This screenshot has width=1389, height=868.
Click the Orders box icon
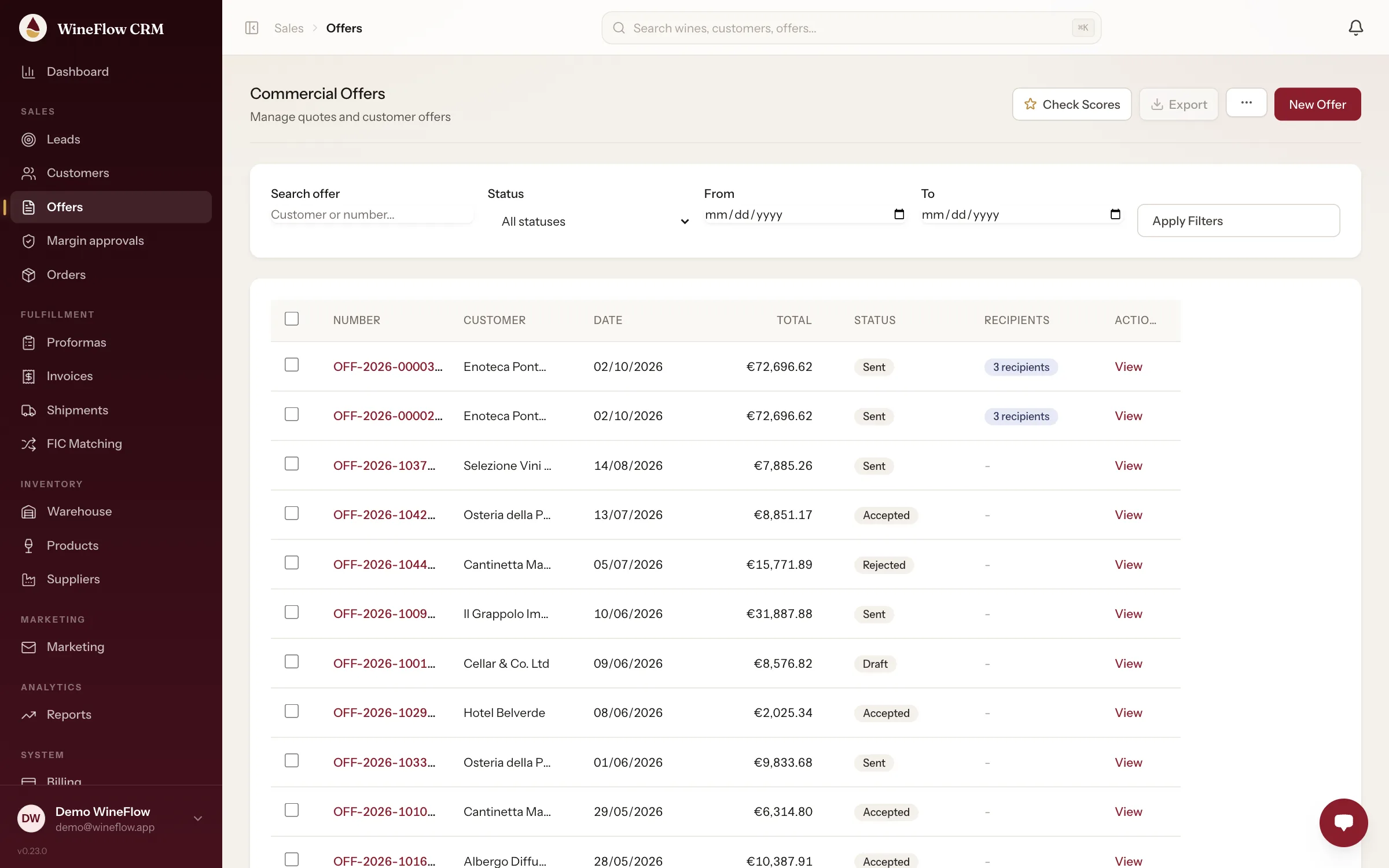point(28,275)
